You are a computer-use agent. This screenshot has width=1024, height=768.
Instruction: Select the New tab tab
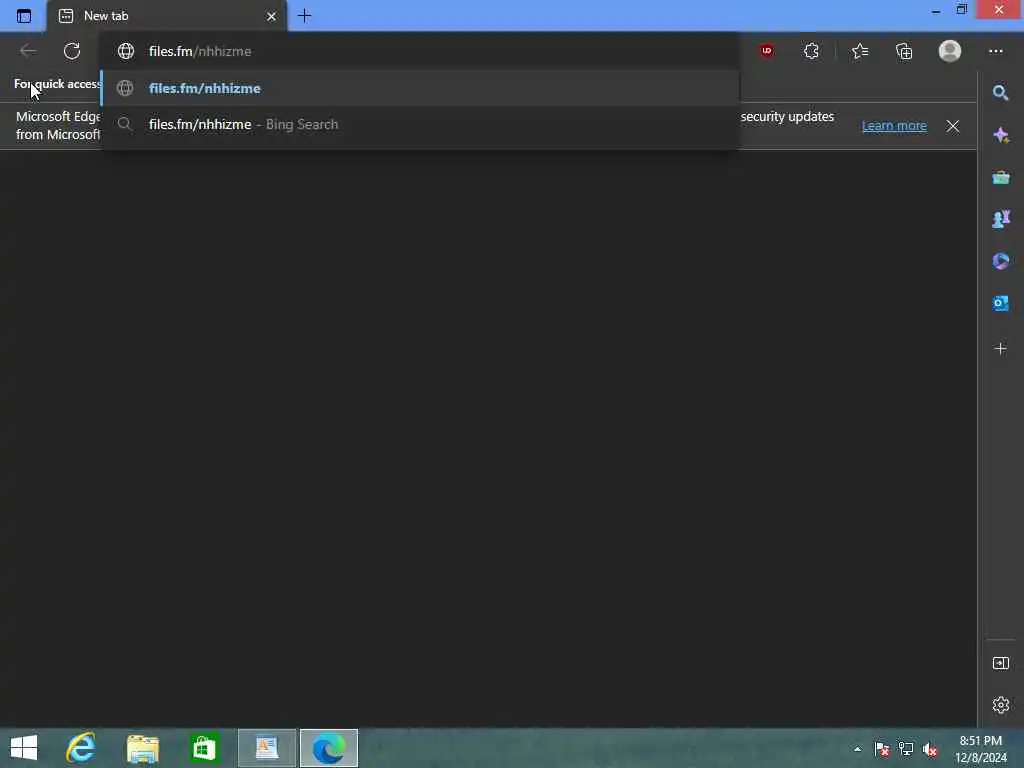click(x=167, y=16)
